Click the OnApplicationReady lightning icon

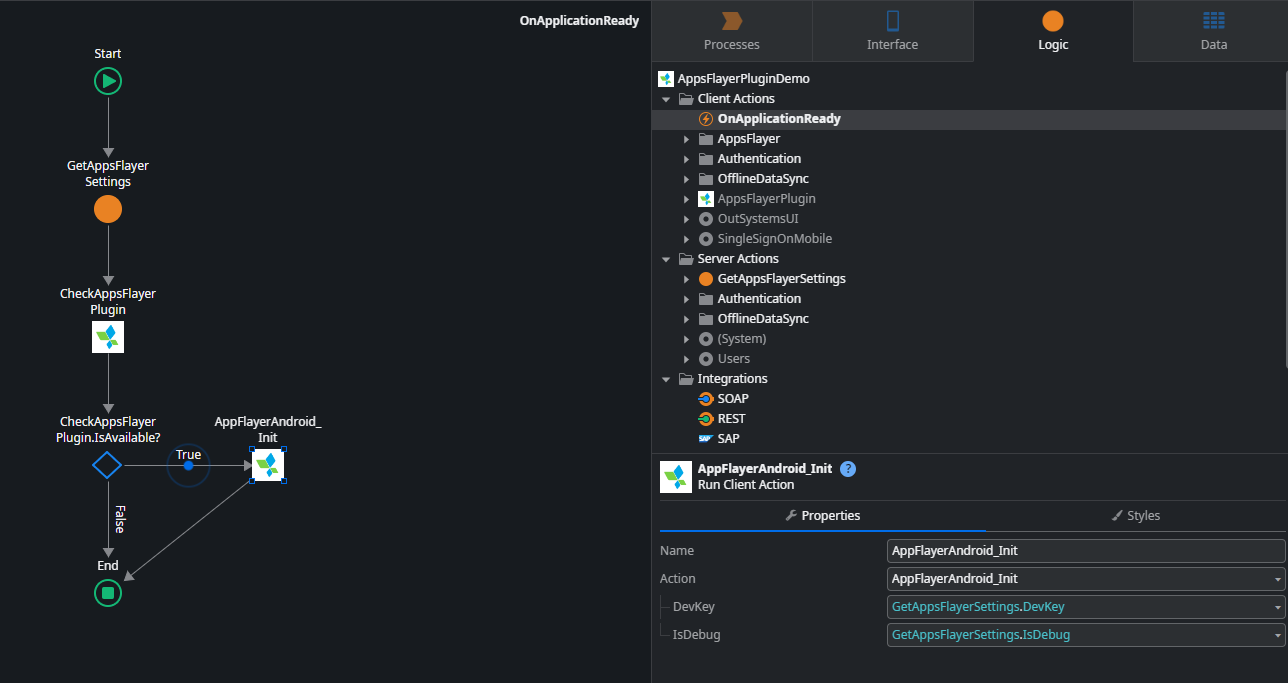click(x=706, y=119)
